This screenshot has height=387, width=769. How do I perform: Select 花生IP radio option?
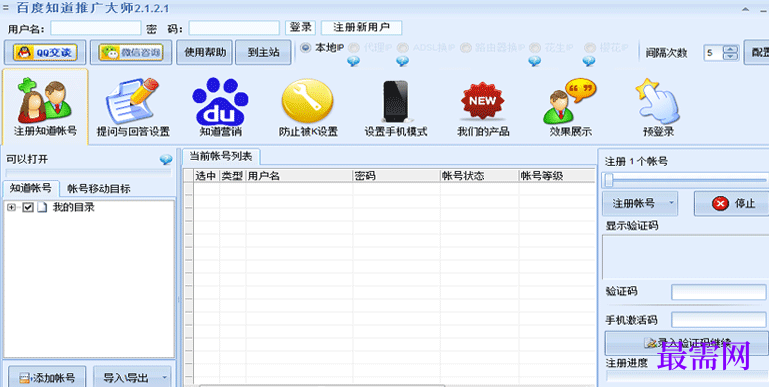coord(535,48)
